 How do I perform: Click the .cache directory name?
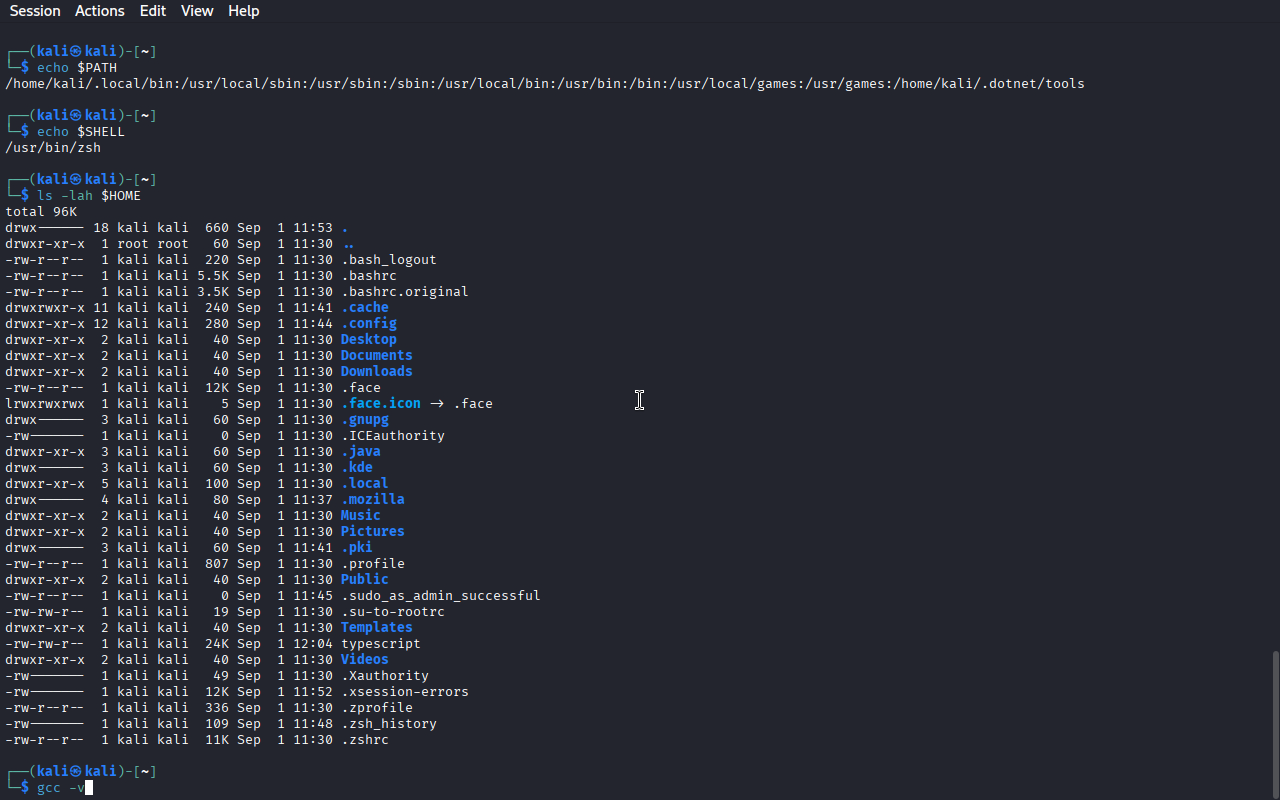click(365, 308)
